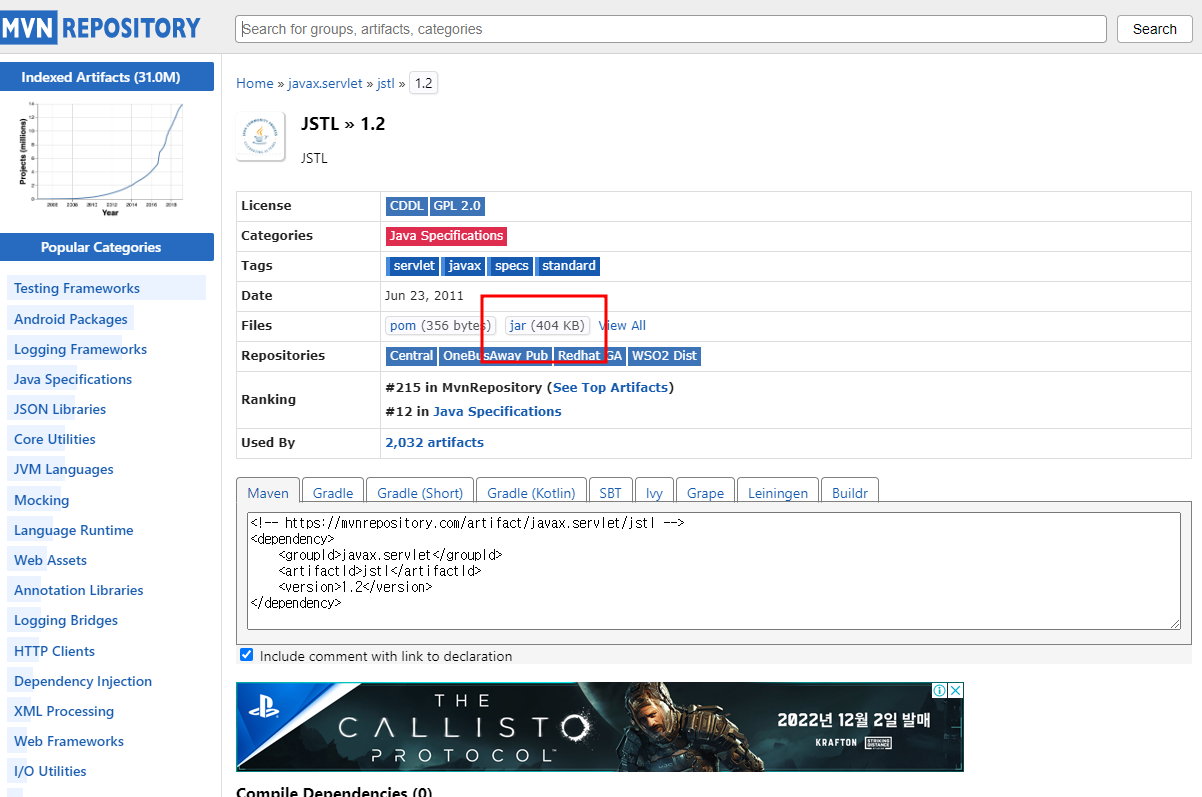Click the CDDL license tag

[407, 206]
